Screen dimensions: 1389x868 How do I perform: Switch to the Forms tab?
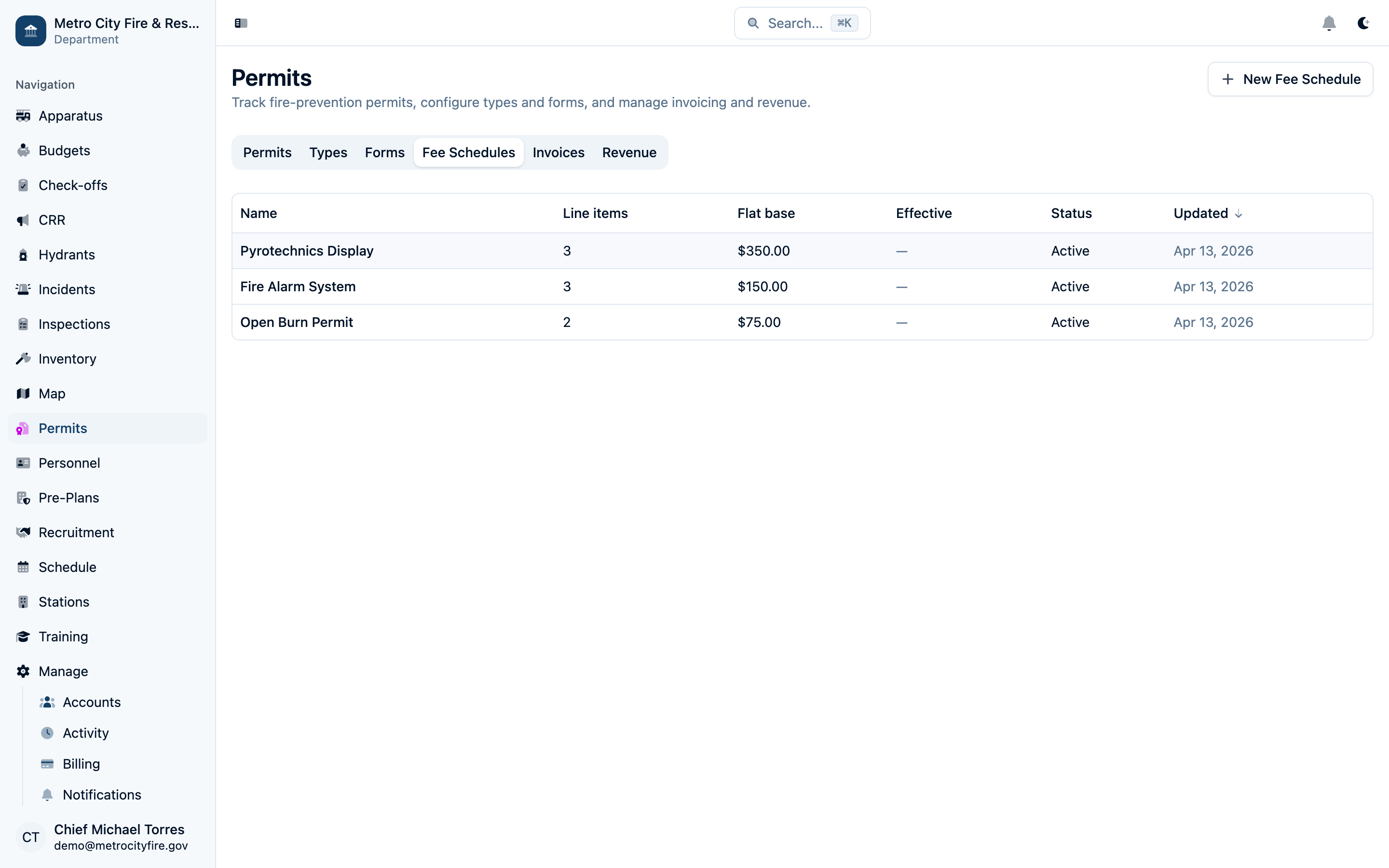click(x=384, y=152)
